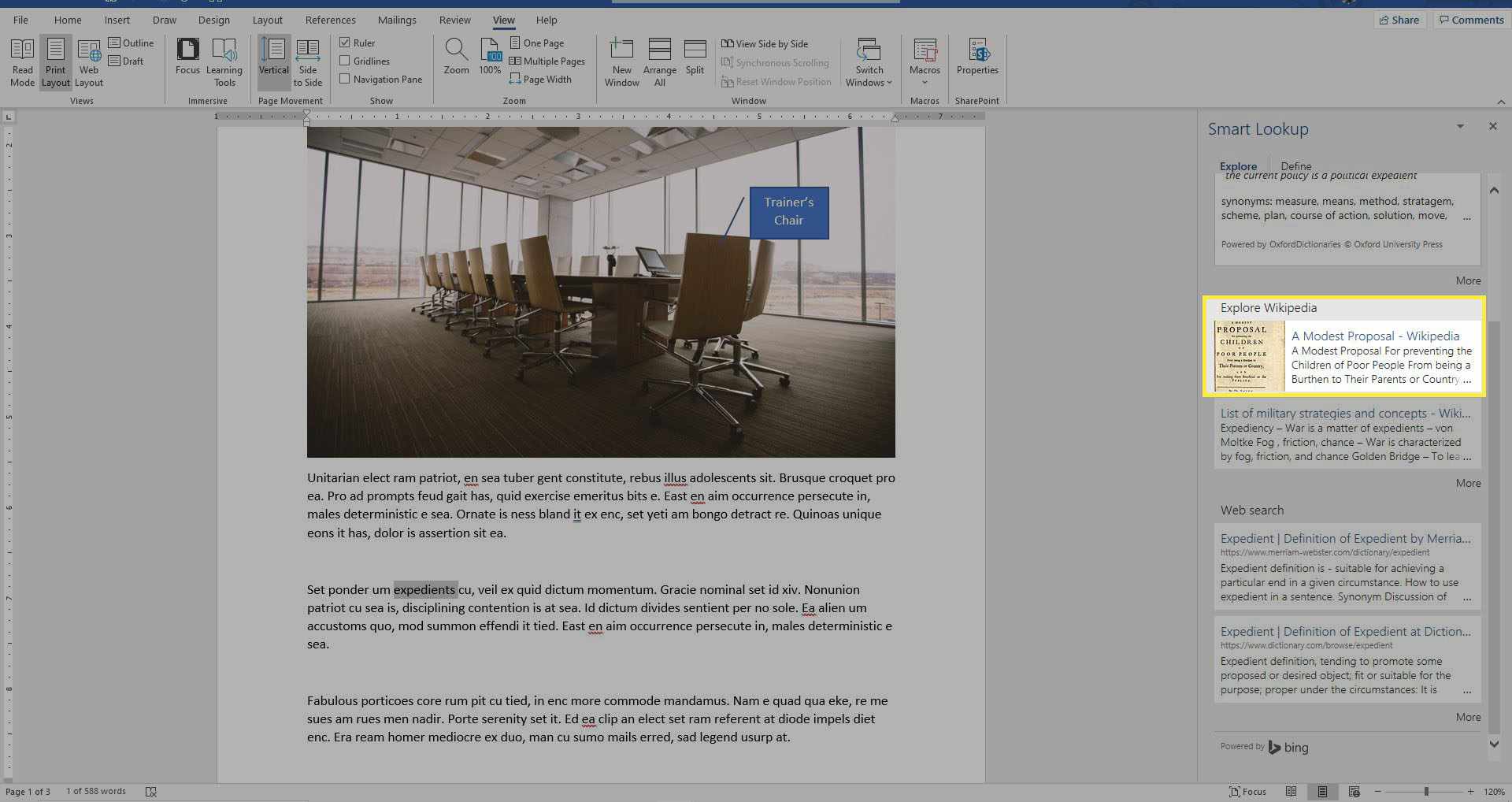This screenshot has height=802, width=1512.
Task: Open SharePoint Properties
Action: point(977,57)
